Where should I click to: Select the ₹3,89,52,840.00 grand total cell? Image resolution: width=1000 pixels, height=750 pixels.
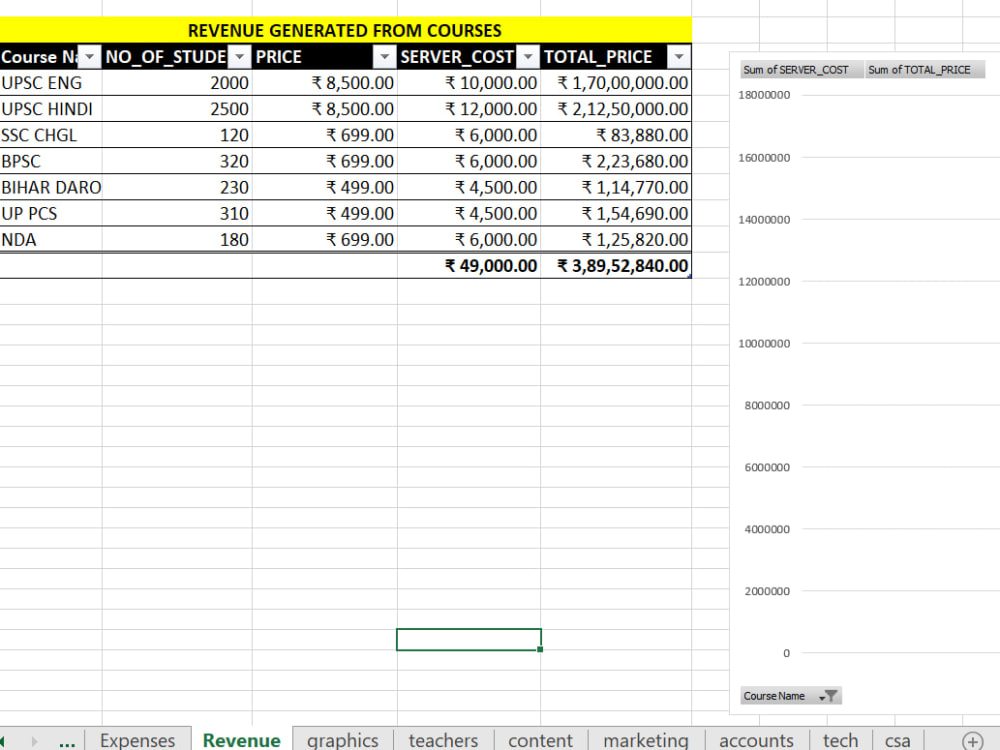[x=620, y=265]
